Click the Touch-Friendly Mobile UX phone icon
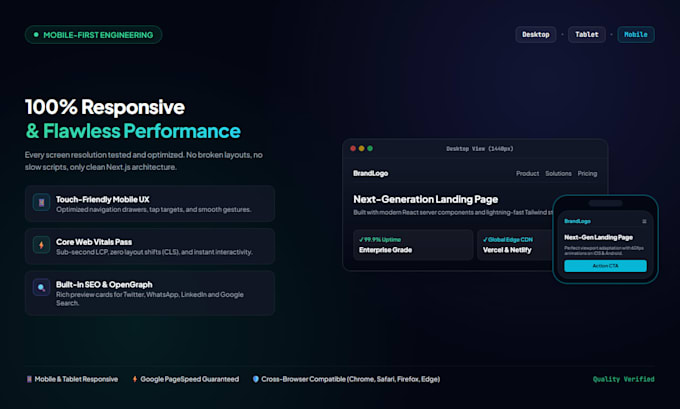This screenshot has width=680, height=409. coord(42,203)
